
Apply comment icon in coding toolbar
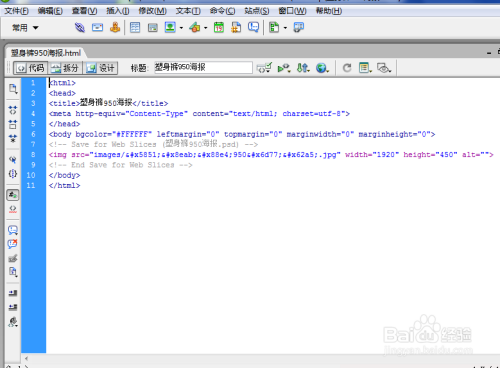(13, 230)
